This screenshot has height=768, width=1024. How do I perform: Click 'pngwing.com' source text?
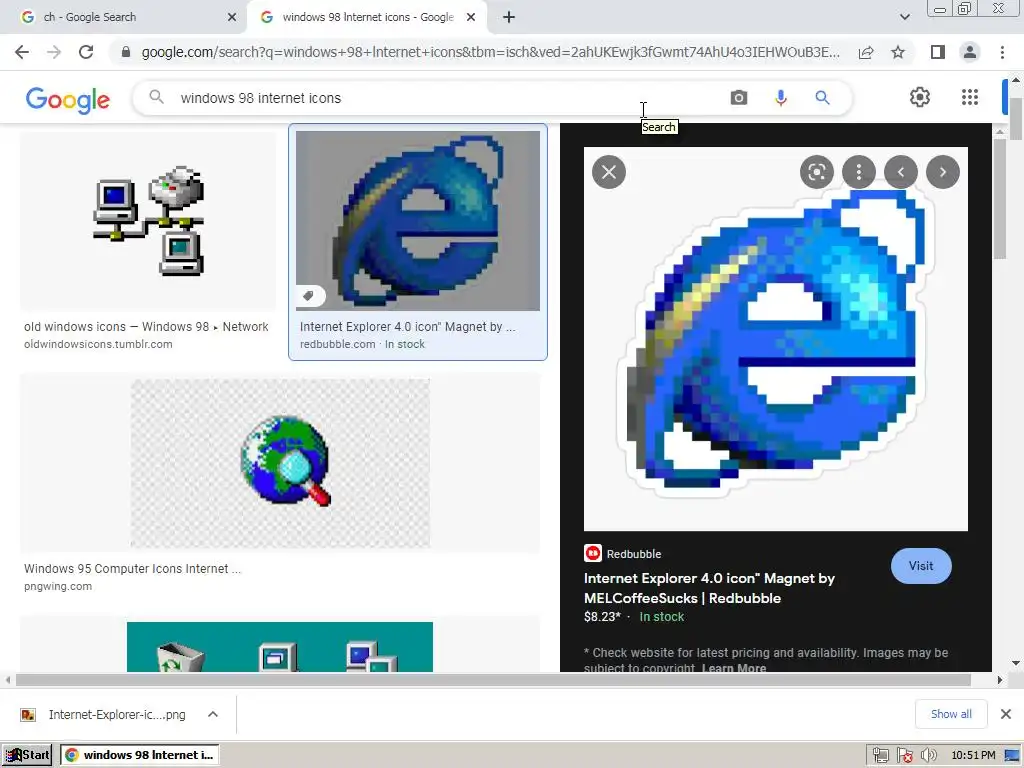(x=57, y=586)
